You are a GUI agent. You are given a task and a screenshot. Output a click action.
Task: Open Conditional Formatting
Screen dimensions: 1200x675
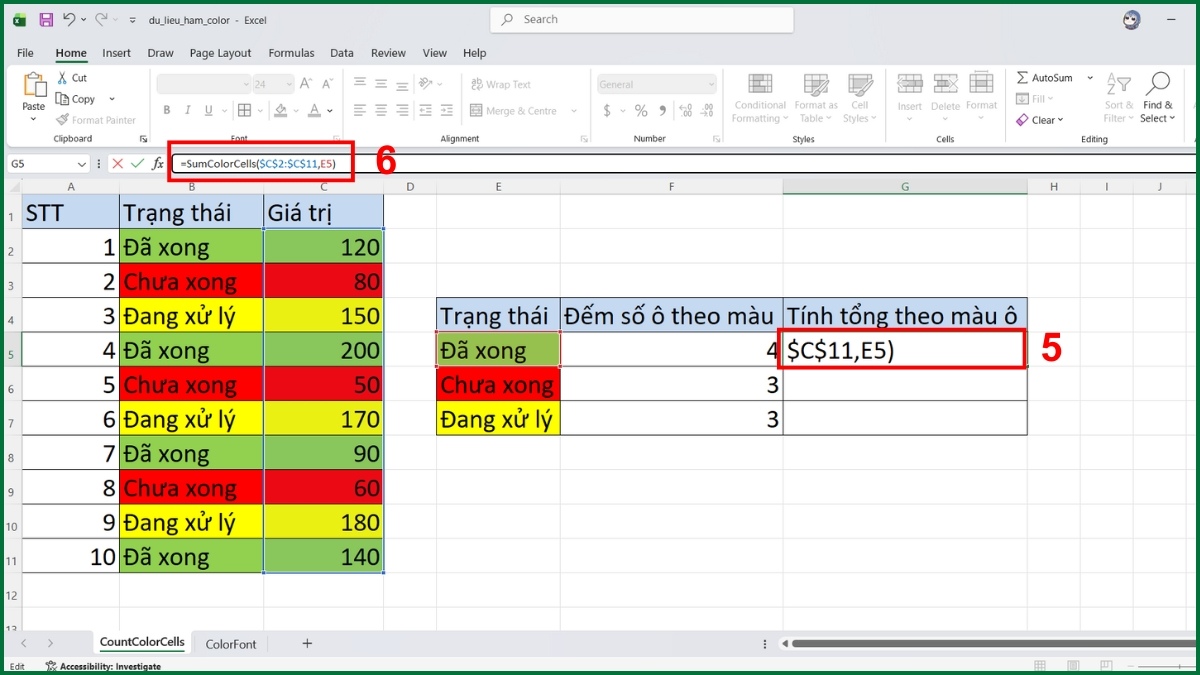point(759,97)
